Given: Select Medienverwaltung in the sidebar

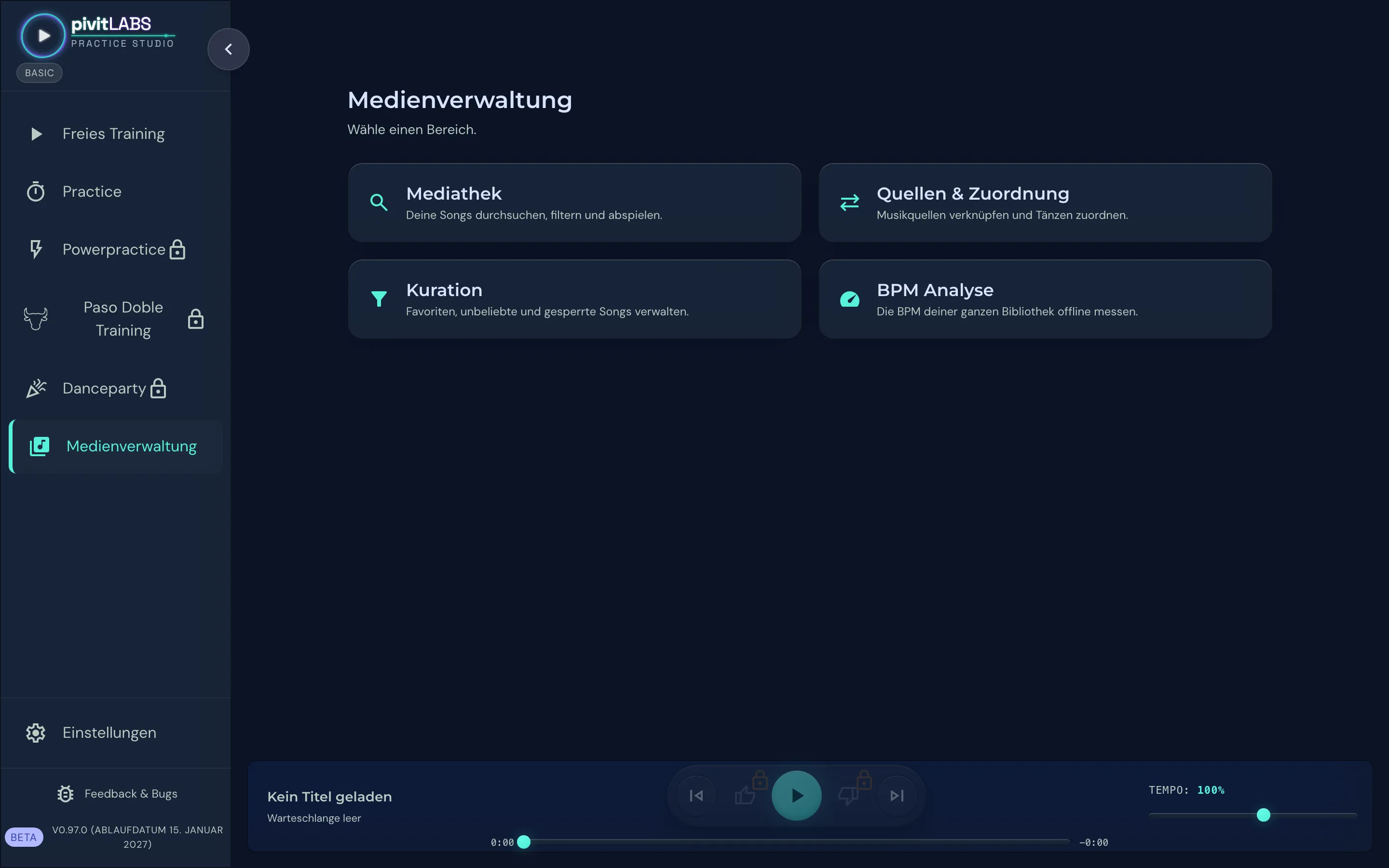Looking at the screenshot, I should point(116,446).
